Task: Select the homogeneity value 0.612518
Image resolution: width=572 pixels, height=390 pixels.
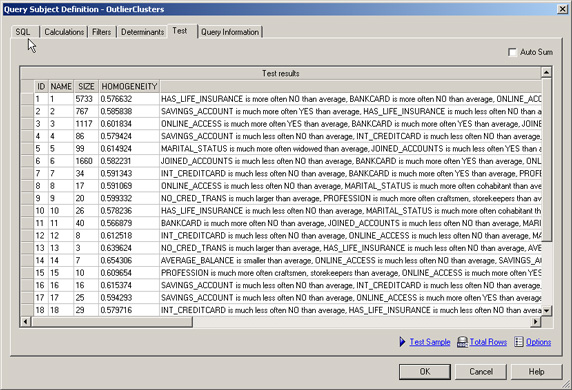Action: click(x=129, y=235)
